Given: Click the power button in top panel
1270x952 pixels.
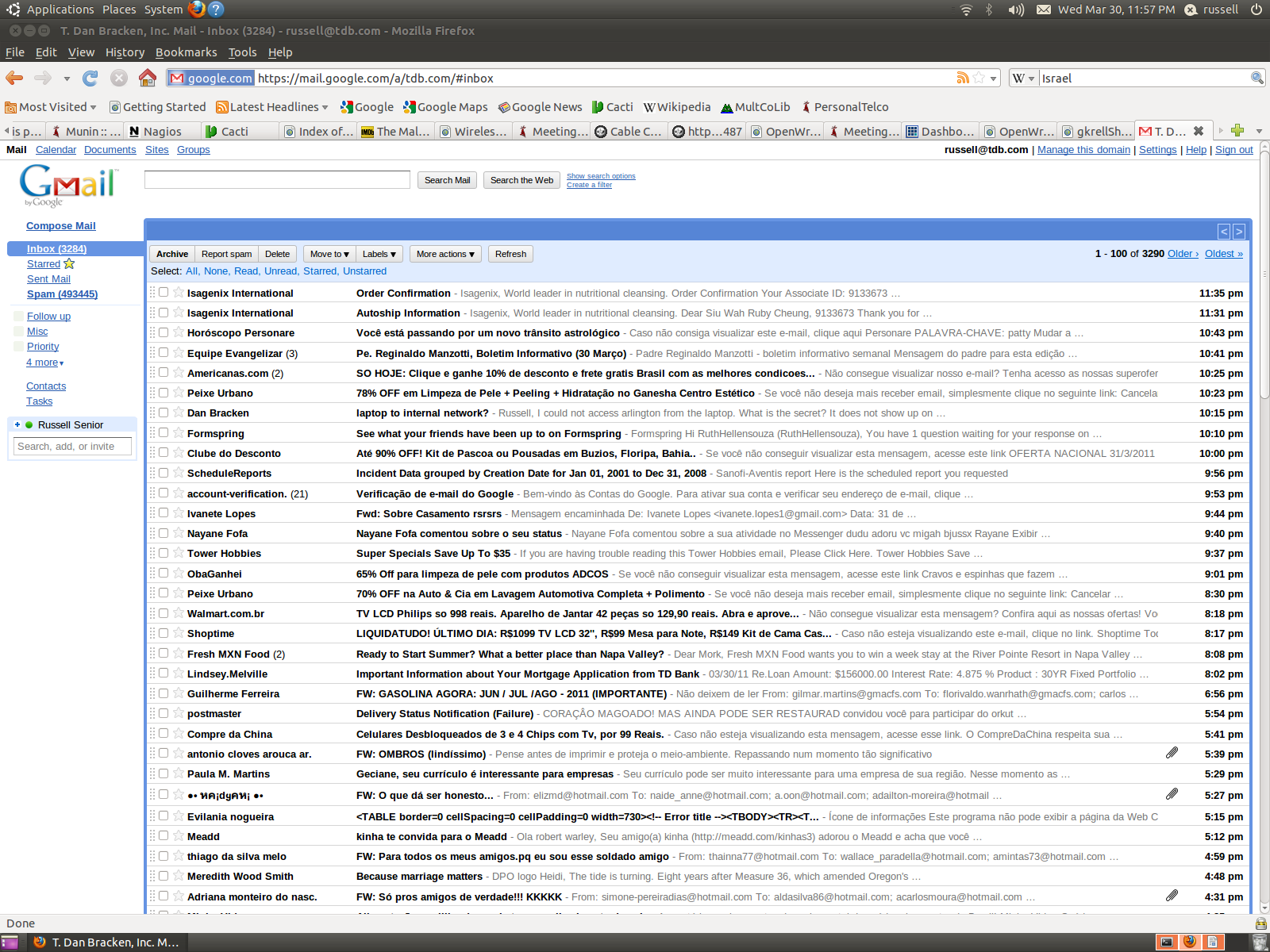Looking at the screenshot, I should [x=1257, y=10].
